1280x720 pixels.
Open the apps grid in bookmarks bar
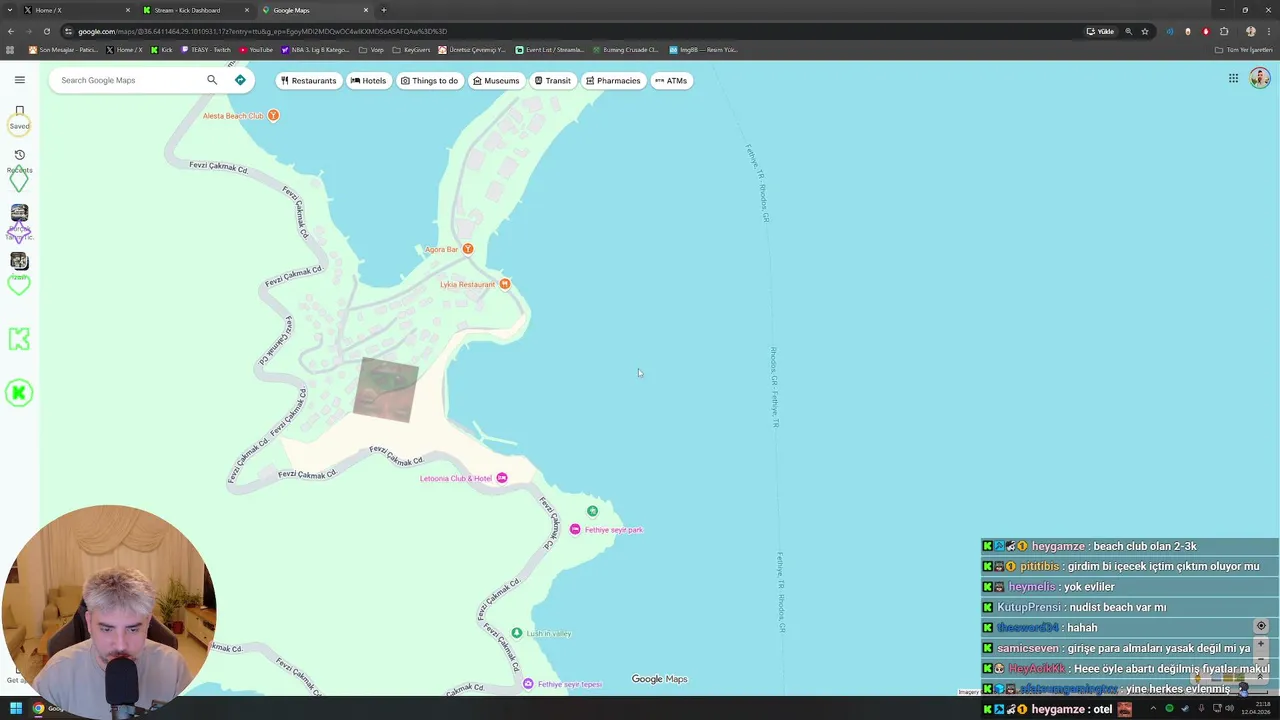[x=11, y=49]
